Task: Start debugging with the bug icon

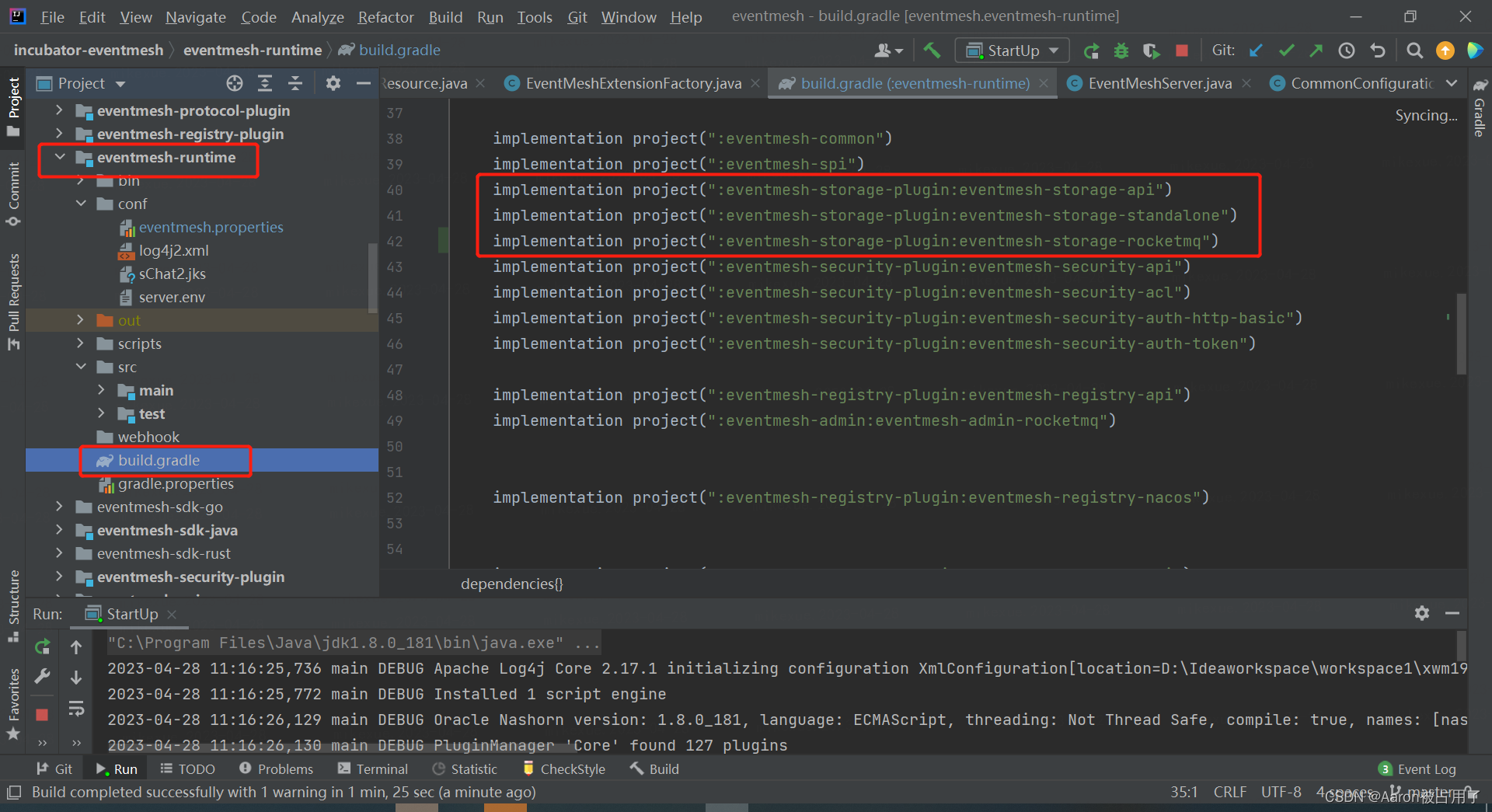Action: coord(1121,51)
